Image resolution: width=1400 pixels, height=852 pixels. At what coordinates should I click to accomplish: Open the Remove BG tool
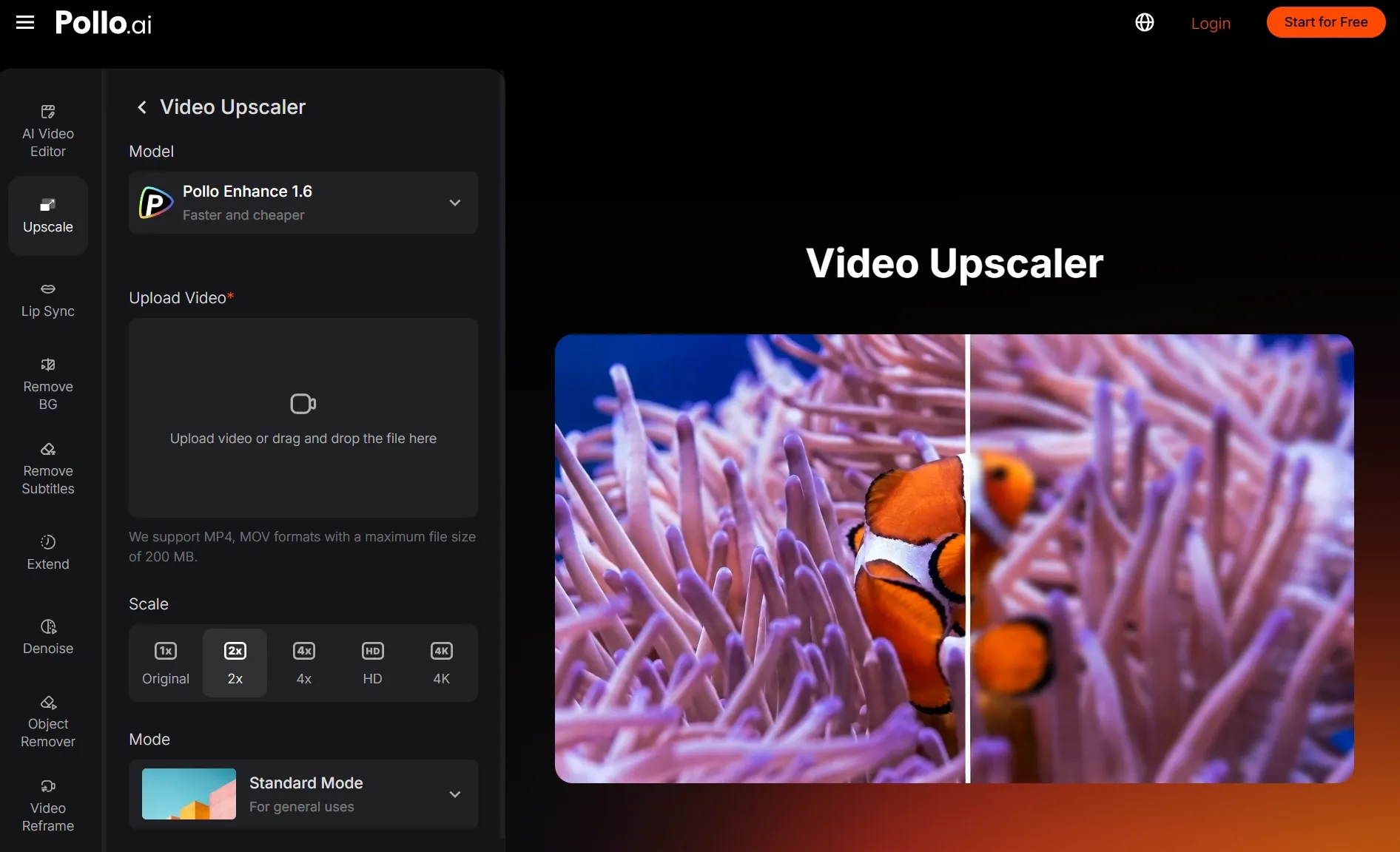[x=48, y=385]
